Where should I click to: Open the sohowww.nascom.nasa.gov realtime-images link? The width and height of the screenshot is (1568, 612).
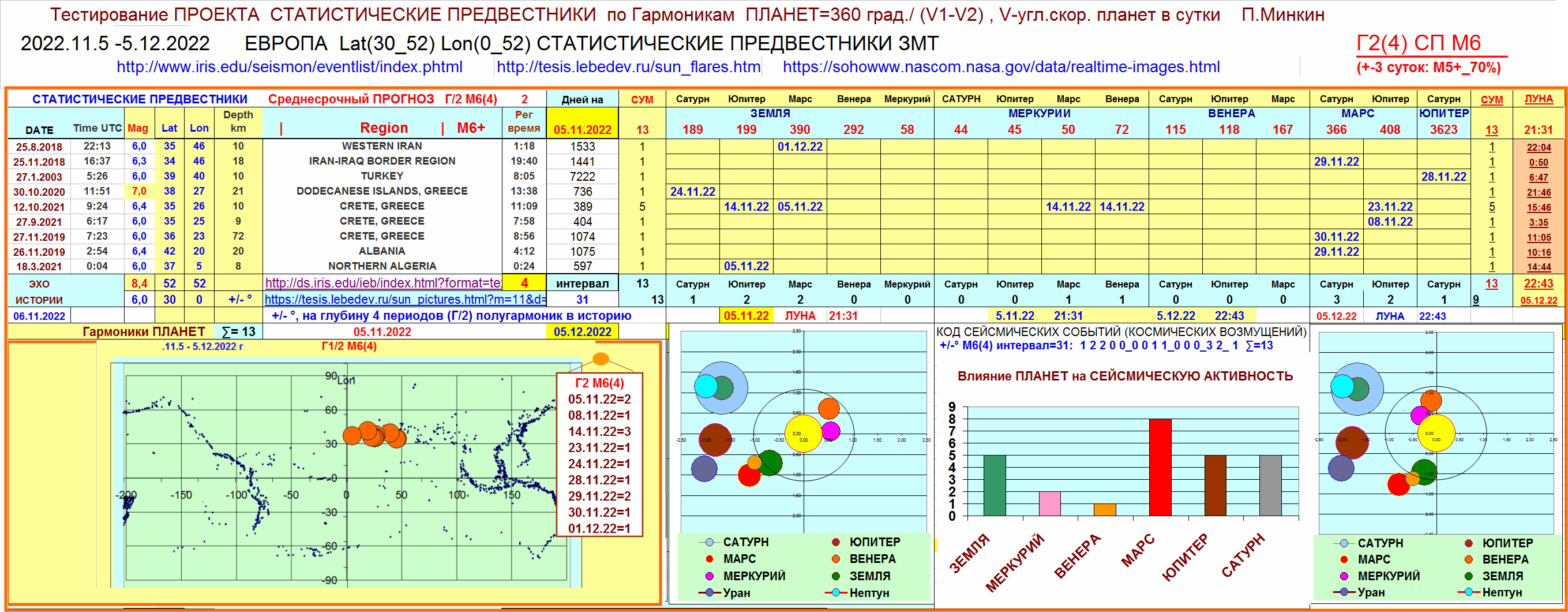[x=1001, y=67]
